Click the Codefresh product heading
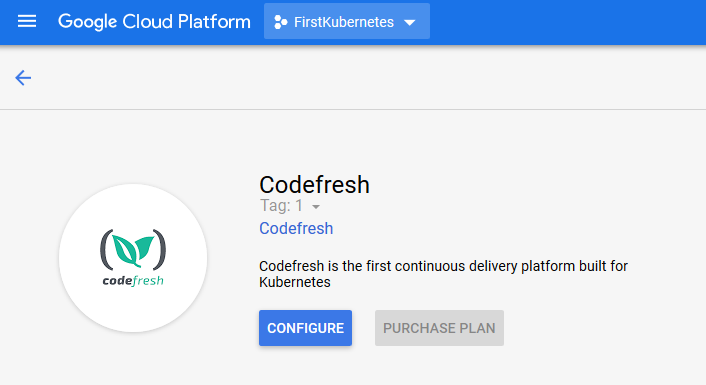Image resolution: width=706 pixels, height=385 pixels. [314, 185]
